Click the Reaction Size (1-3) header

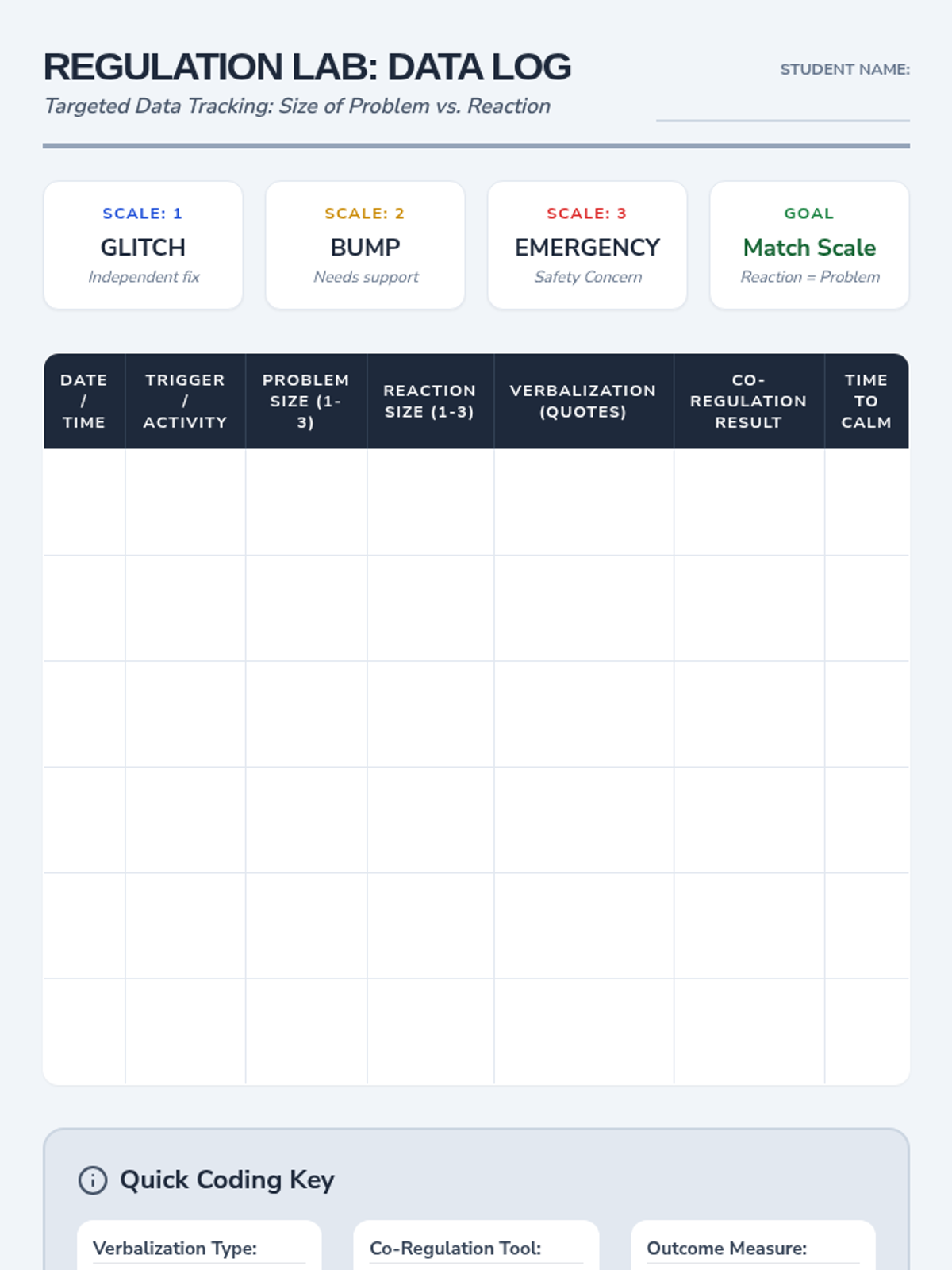[430, 402]
